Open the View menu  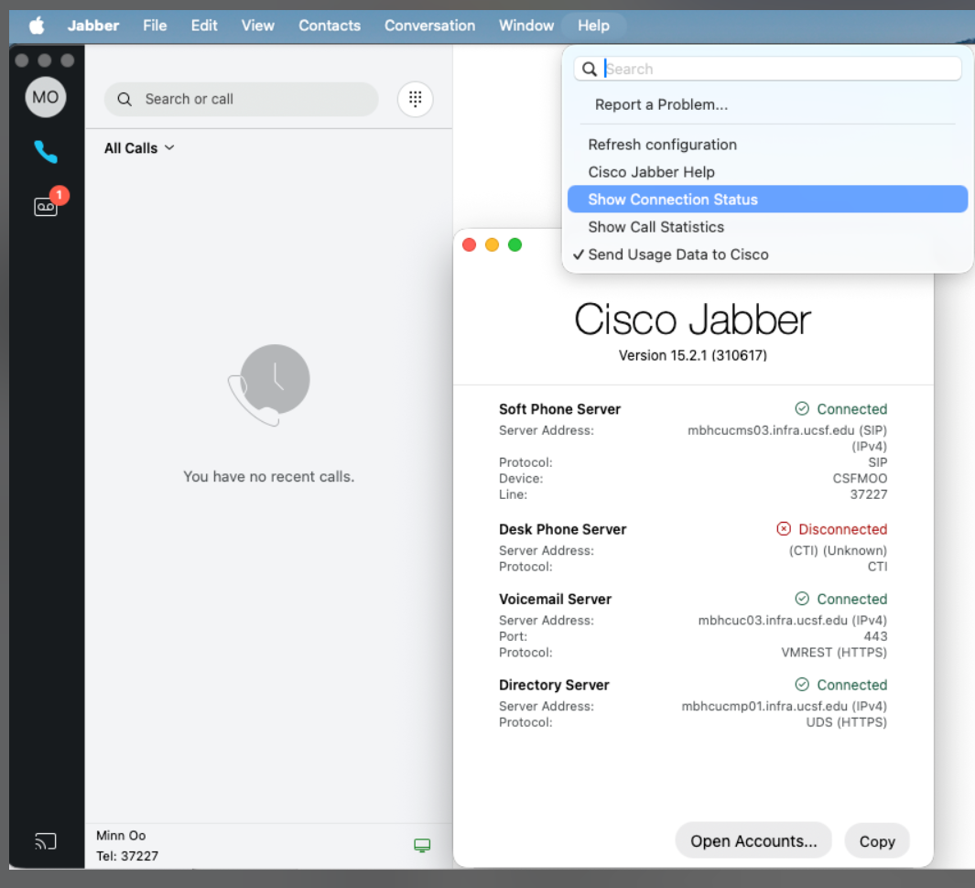coord(258,25)
